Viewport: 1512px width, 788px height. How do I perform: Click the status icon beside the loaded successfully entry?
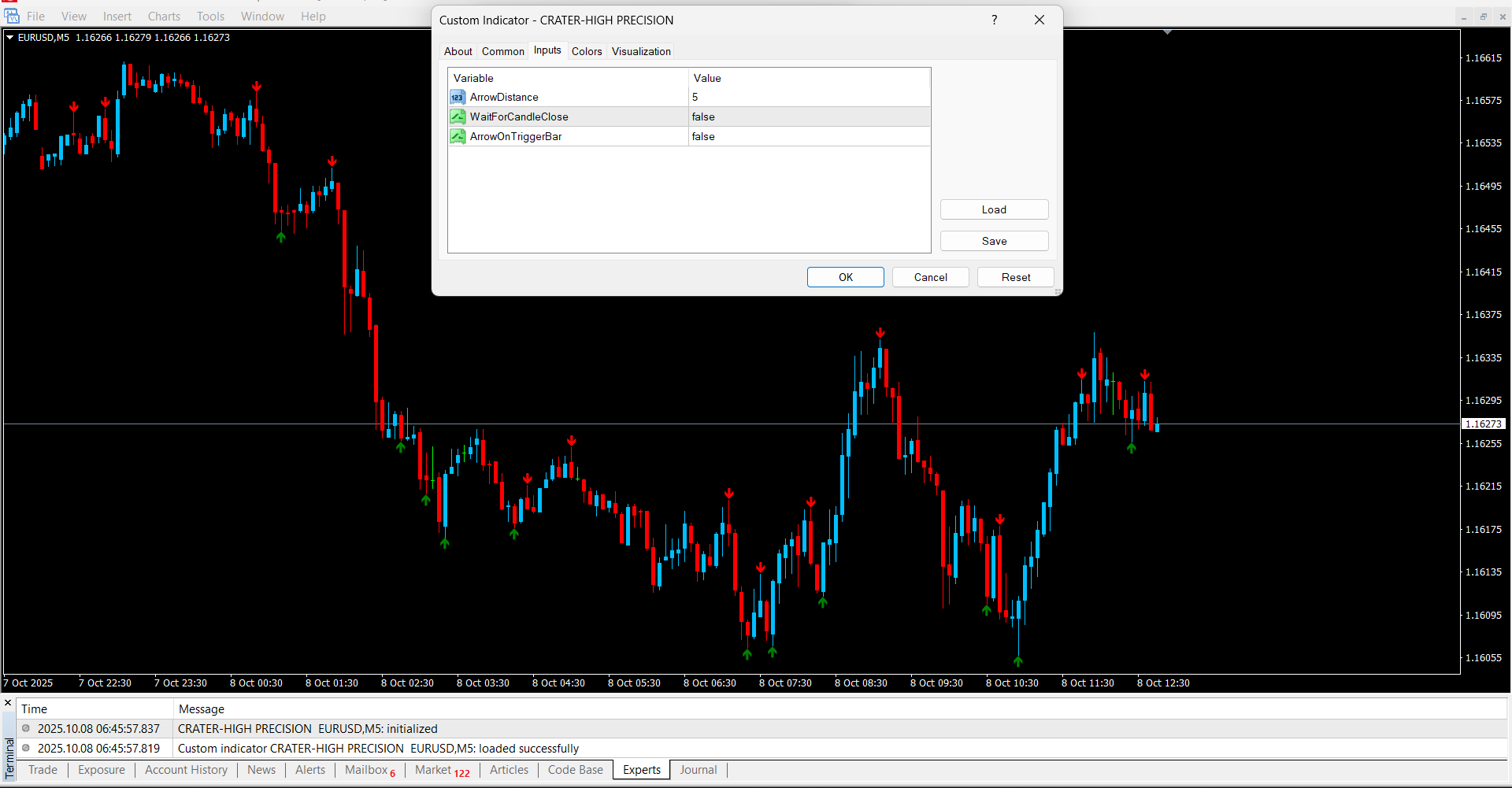pyautogui.click(x=26, y=749)
